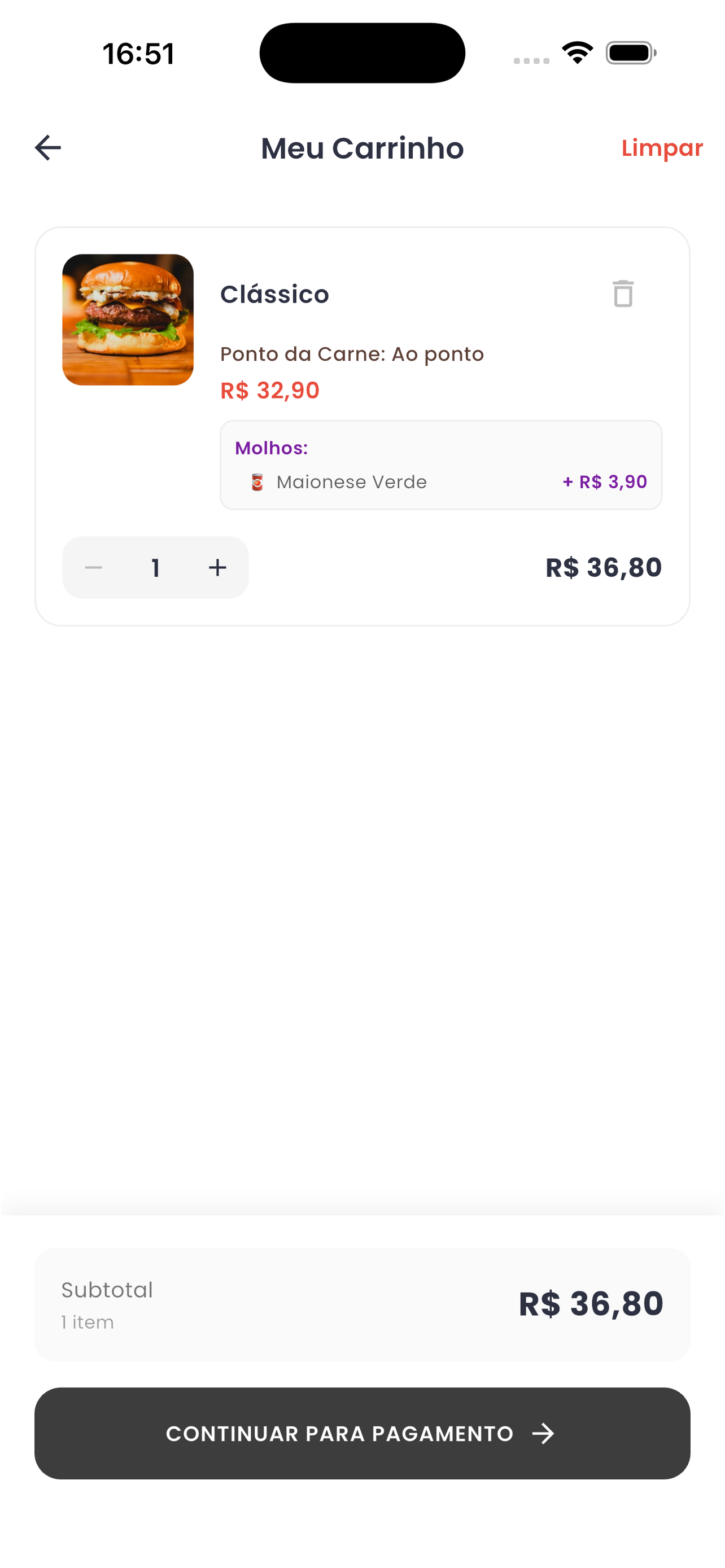Select the Clássico item title
The width and height of the screenshot is (725, 1568).
coord(274,295)
